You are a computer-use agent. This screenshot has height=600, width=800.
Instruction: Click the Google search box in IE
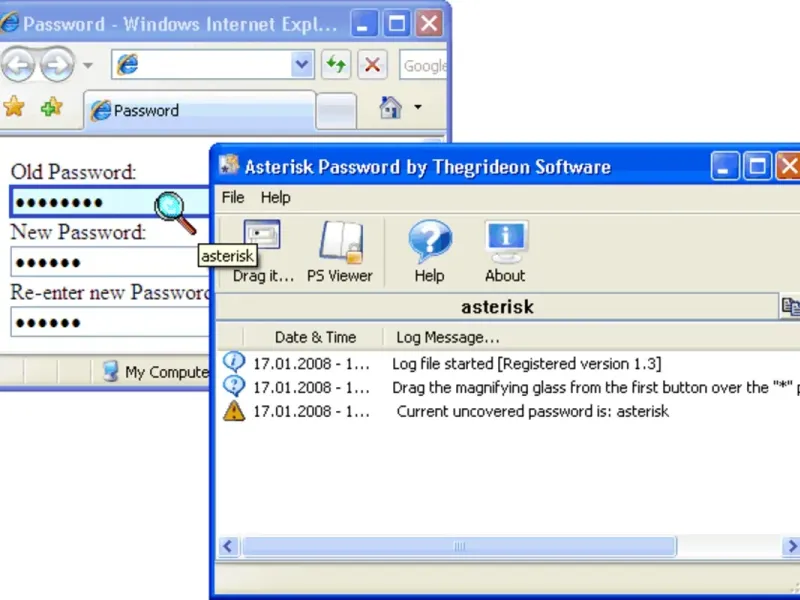click(423, 65)
